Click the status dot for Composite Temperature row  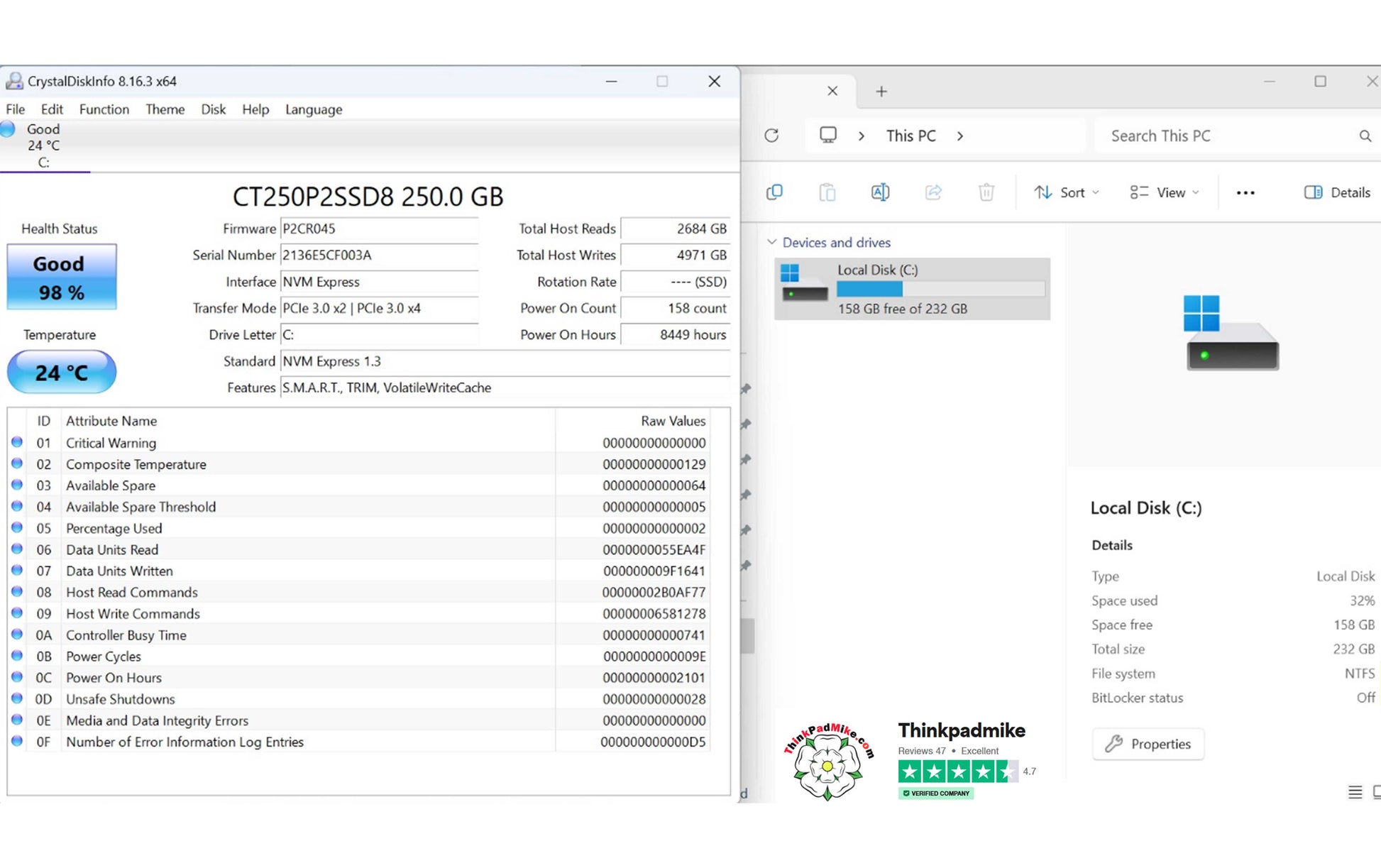[17, 463]
